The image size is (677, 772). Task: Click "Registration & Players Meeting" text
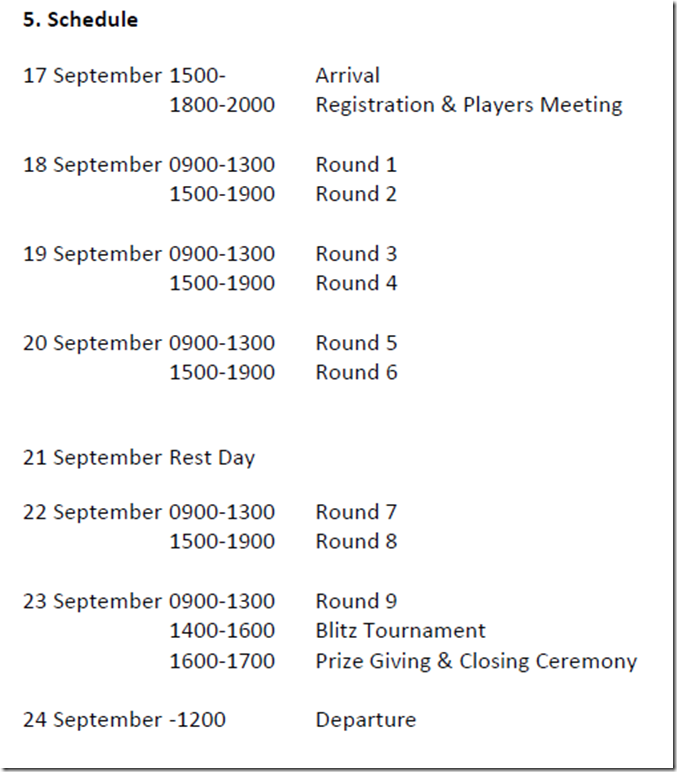point(468,105)
